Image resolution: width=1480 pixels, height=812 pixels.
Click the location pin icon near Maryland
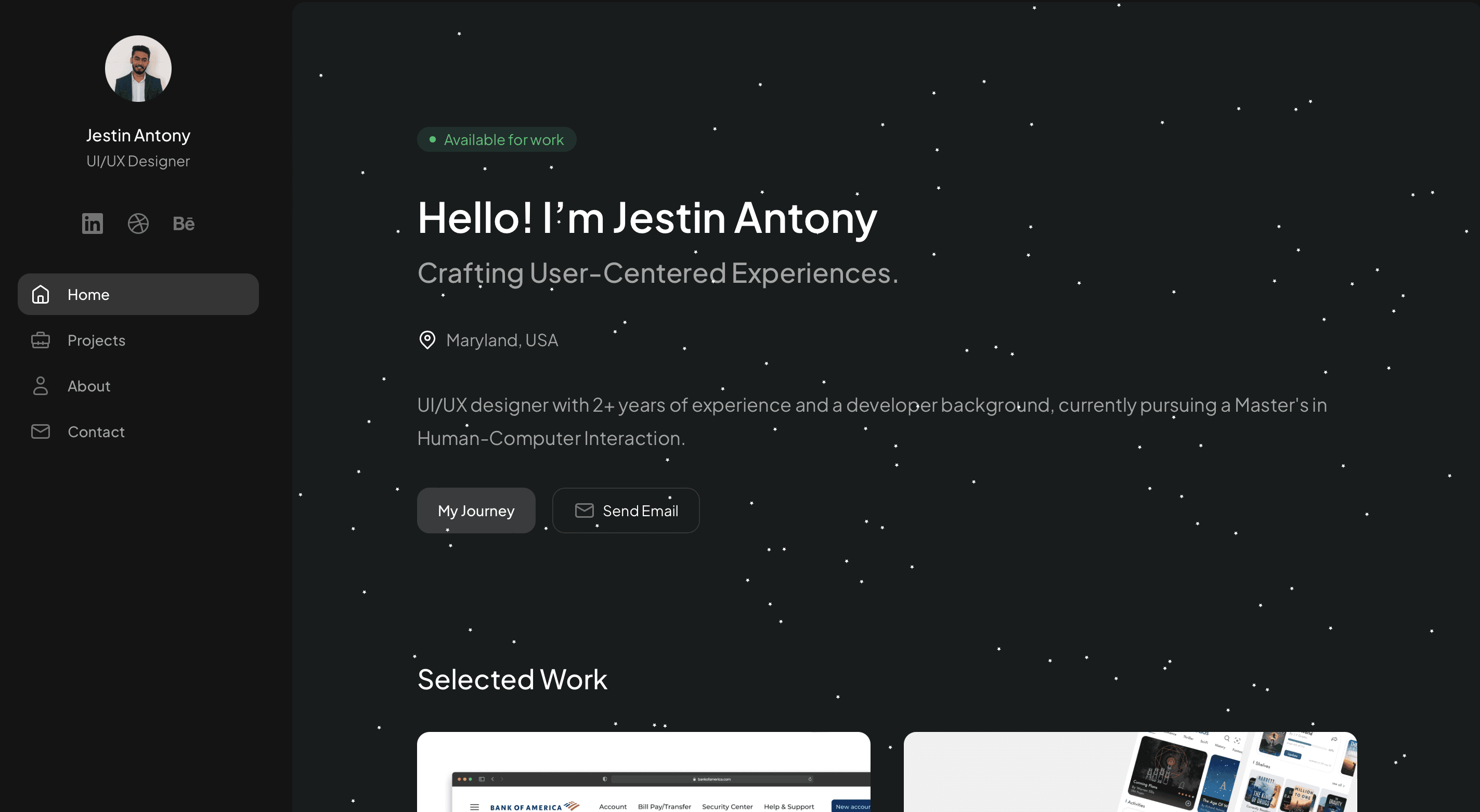(x=427, y=340)
